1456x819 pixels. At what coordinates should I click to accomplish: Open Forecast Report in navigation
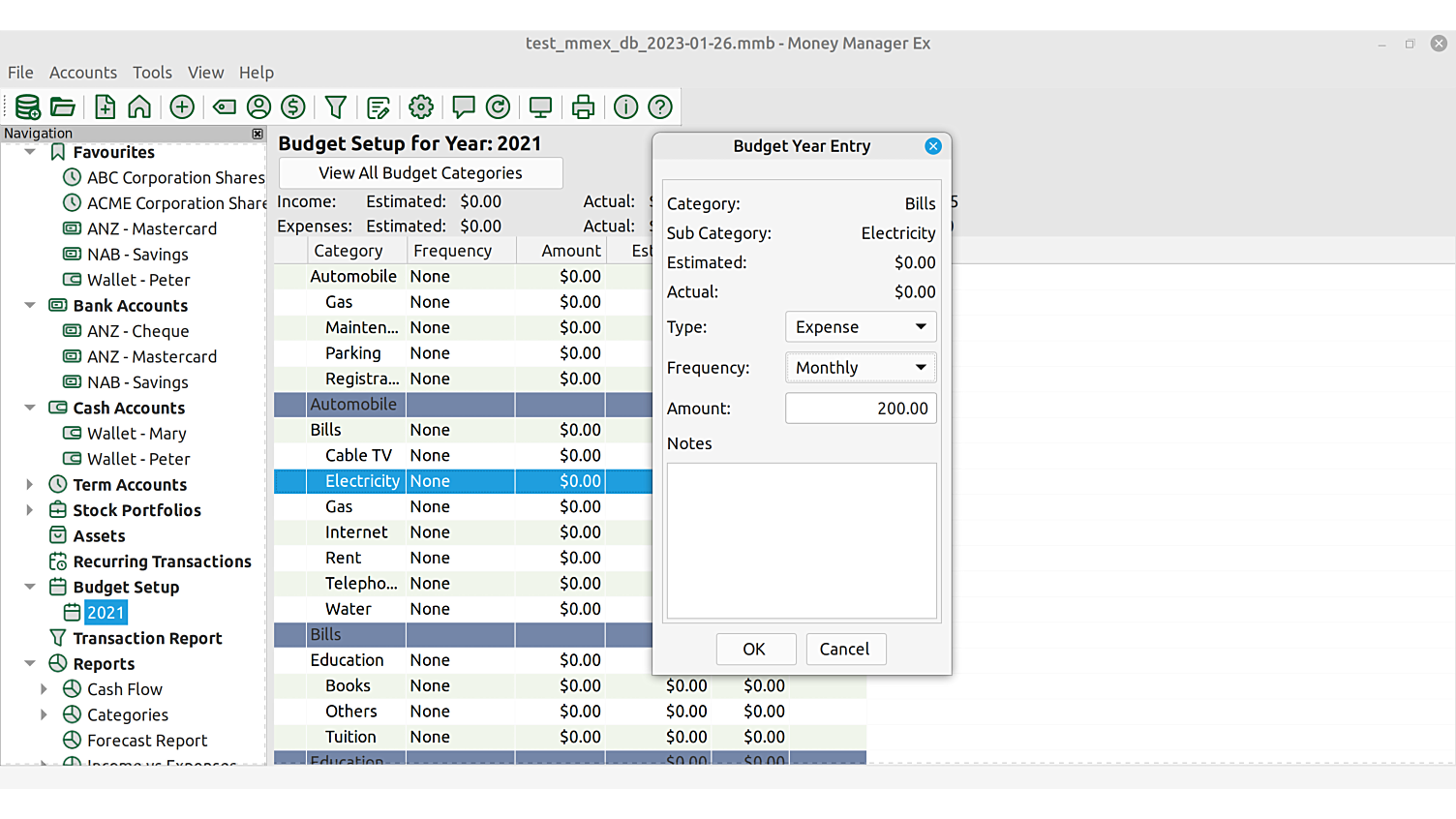click(x=147, y=741)
